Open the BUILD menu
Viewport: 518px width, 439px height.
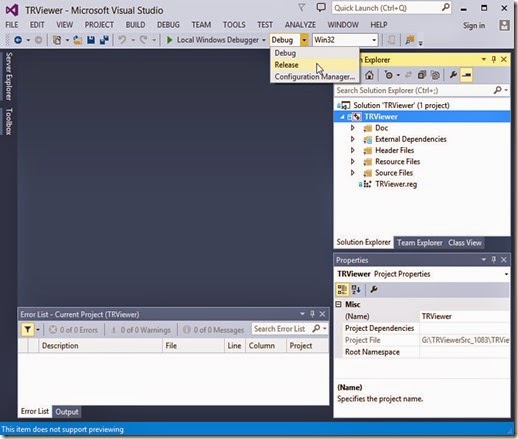135,25
